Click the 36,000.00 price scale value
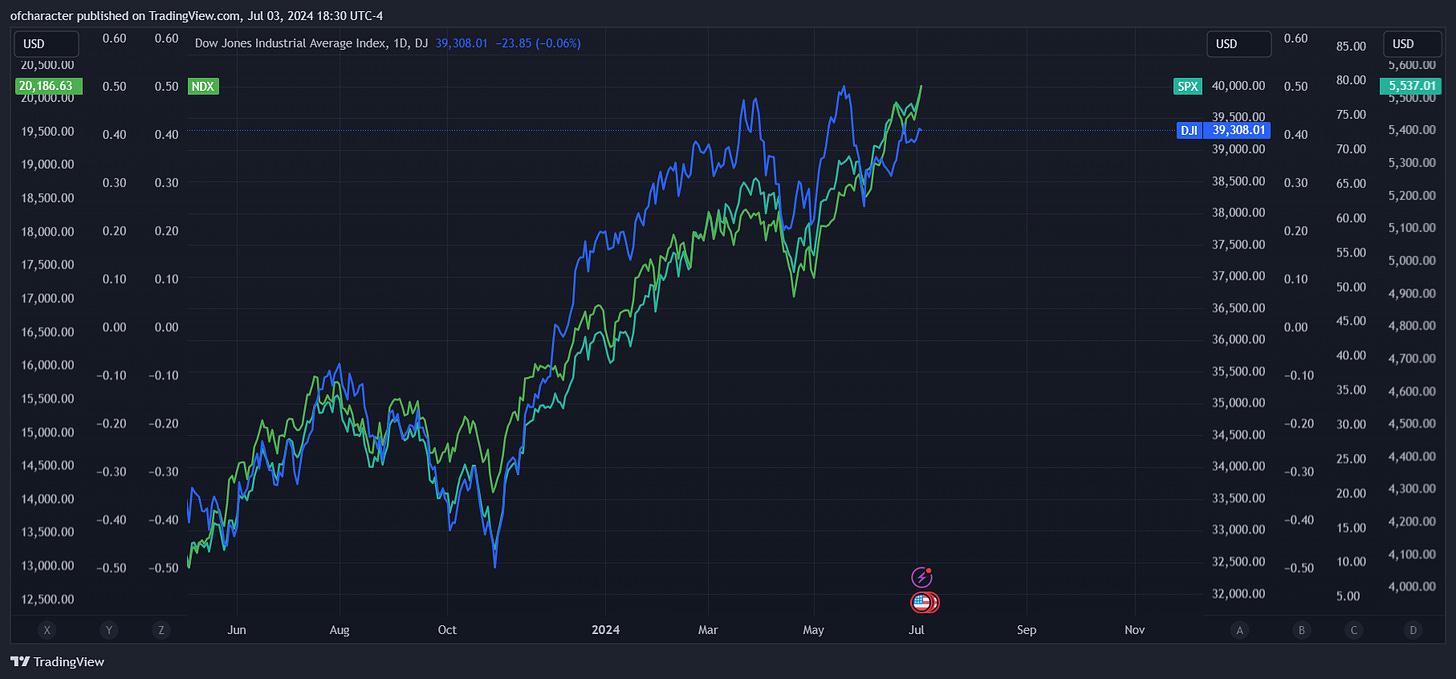1456x679 pixels. coord(1238,339)
